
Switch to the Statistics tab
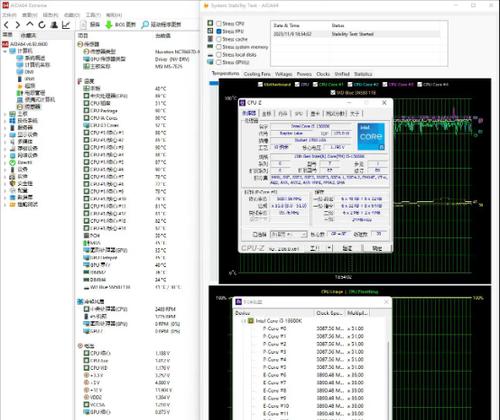coord(363,74)
